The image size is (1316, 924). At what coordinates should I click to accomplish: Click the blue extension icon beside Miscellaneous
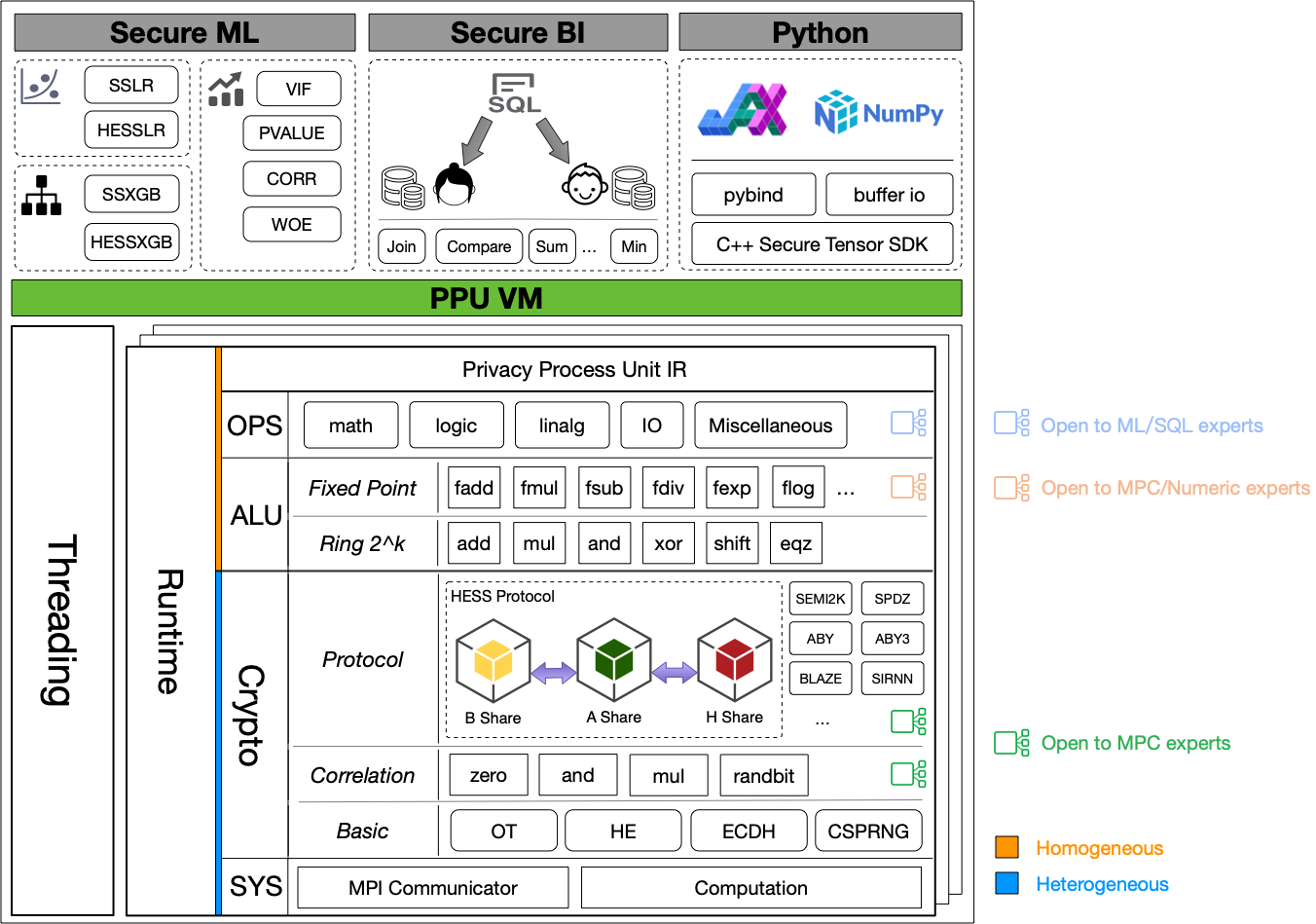point(906,422)
